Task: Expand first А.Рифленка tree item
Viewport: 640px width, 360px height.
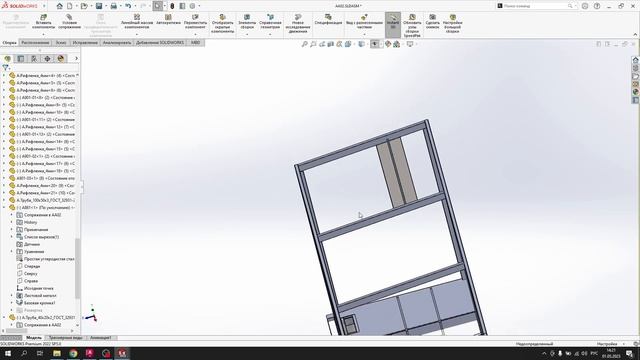Action: (x=4, y=76)
